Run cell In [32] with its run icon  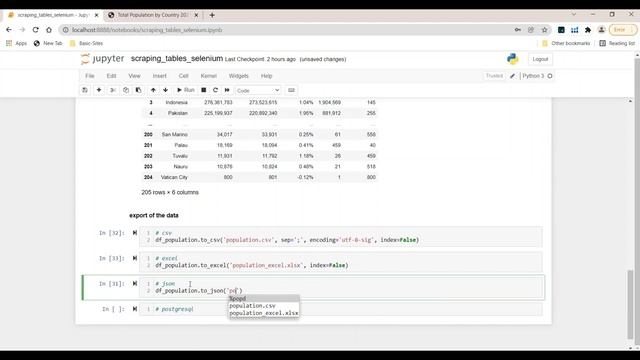tap(135, 233)
